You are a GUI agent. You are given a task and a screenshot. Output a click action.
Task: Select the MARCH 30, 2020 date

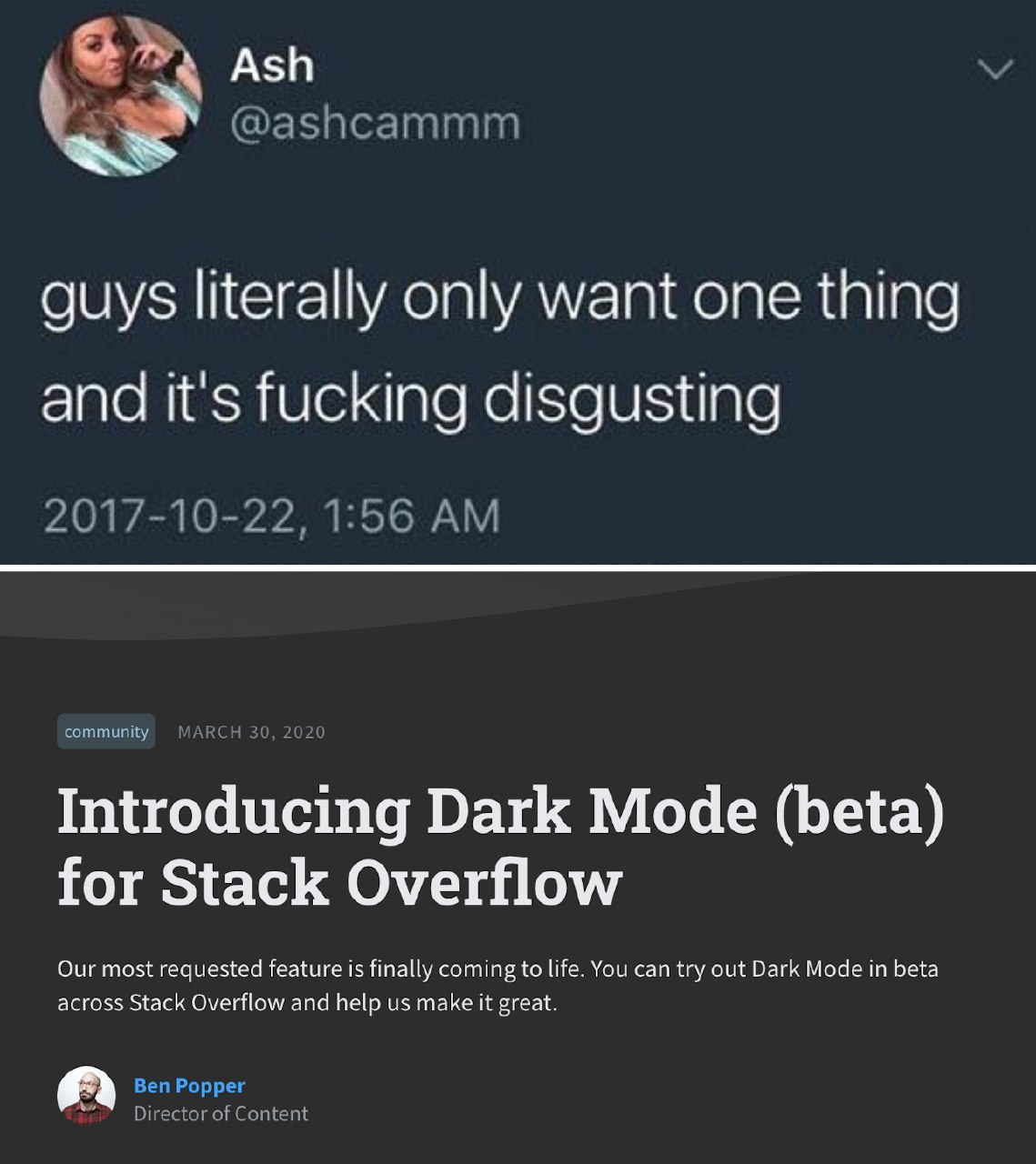(x=251, y=732)
